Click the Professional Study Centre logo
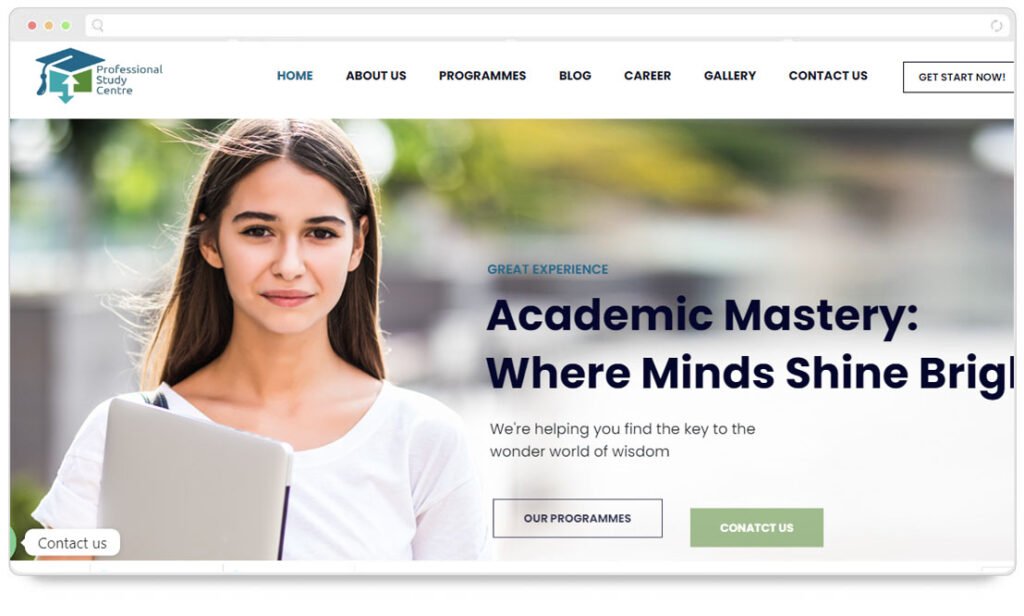This screenshot has height=616, width=1024. coord(99,76)
